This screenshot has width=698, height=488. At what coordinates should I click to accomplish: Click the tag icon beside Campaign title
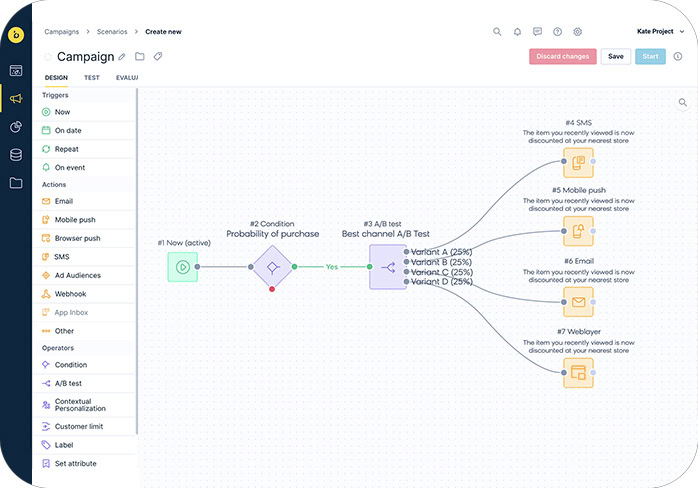(157, 57)
